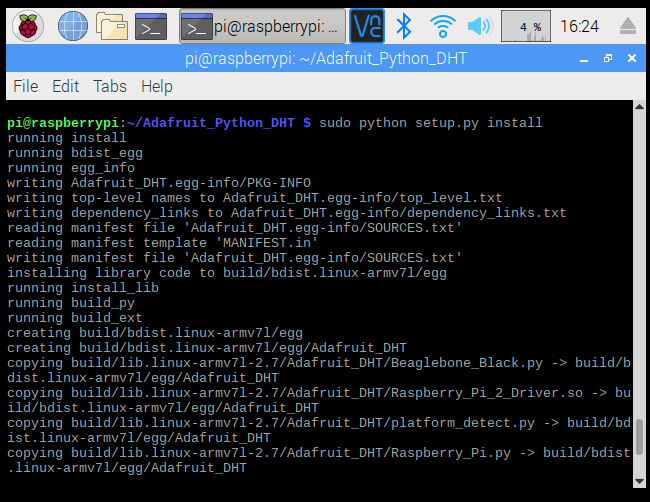650x502 pixels.
Task: Click the 'running bdist_egg' line
Action: [x=75, y=153]
